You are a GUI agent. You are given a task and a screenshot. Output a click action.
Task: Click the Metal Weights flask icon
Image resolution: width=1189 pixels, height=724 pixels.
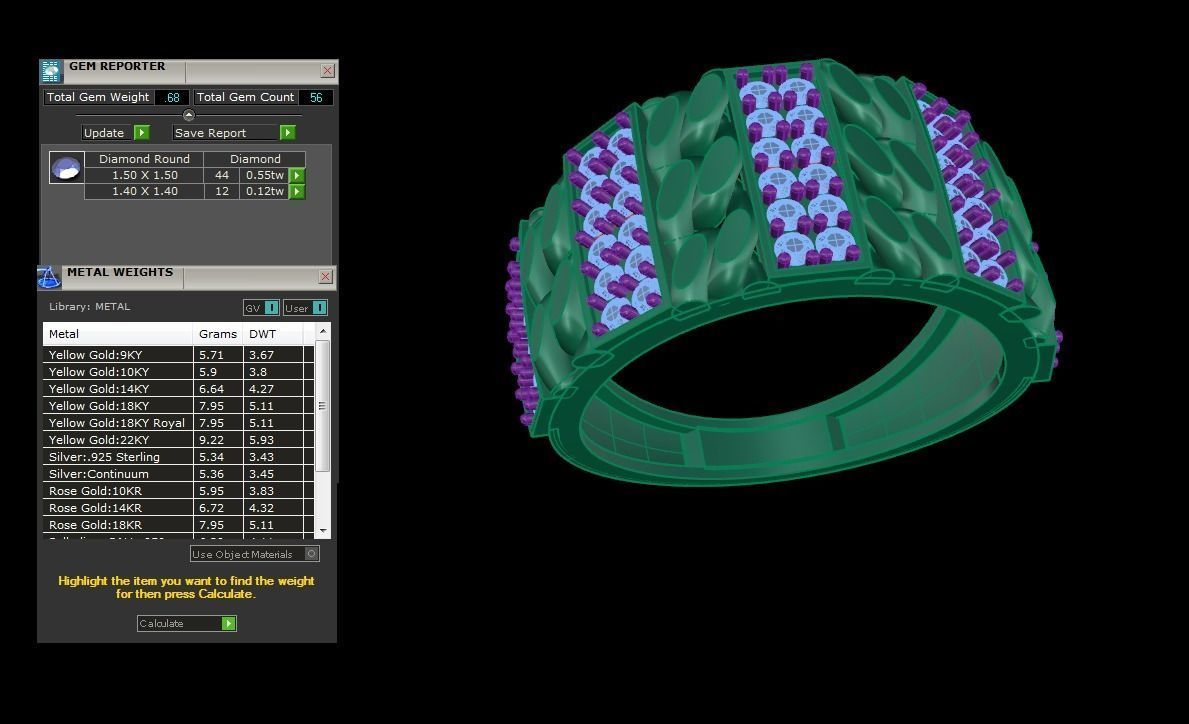(49, 277)
